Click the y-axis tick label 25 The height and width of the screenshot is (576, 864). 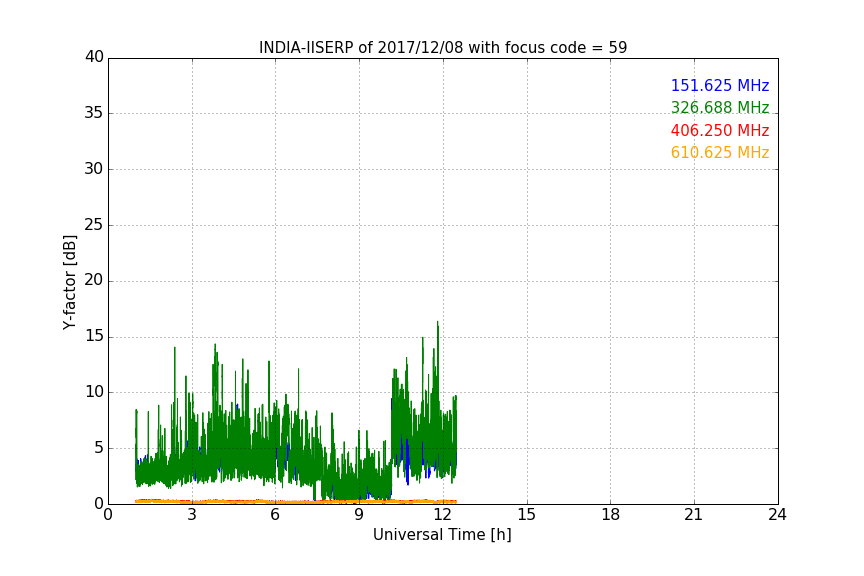[x=94, y=224]
